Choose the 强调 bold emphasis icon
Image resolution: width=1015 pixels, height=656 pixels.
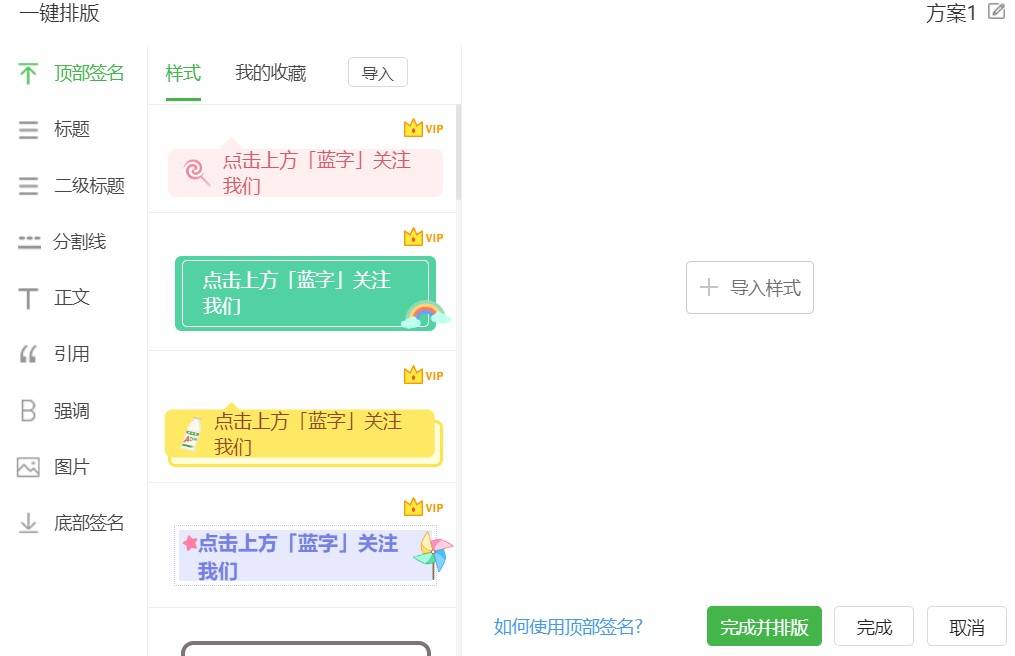tap(28, 411)
